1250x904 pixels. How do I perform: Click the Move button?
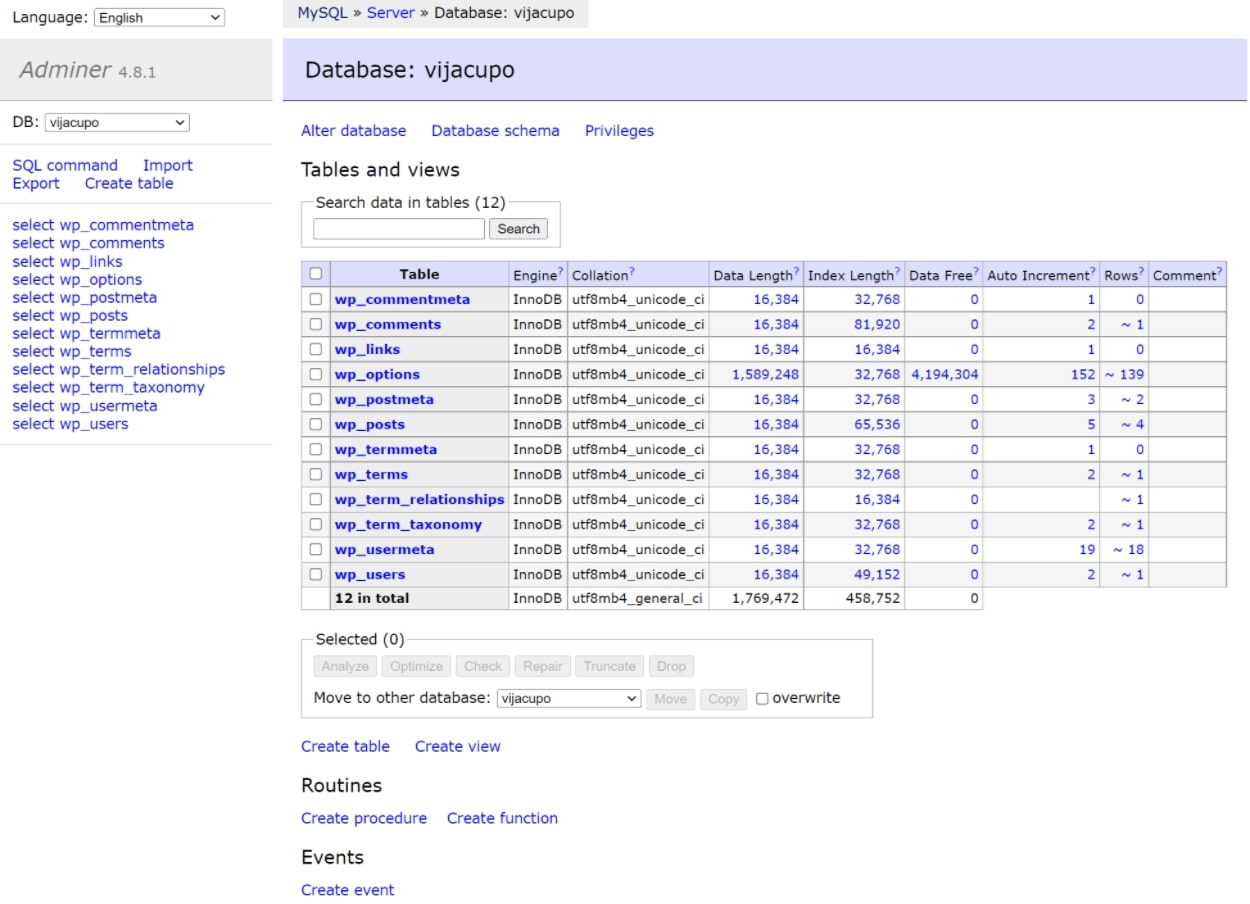pos(670,699)
